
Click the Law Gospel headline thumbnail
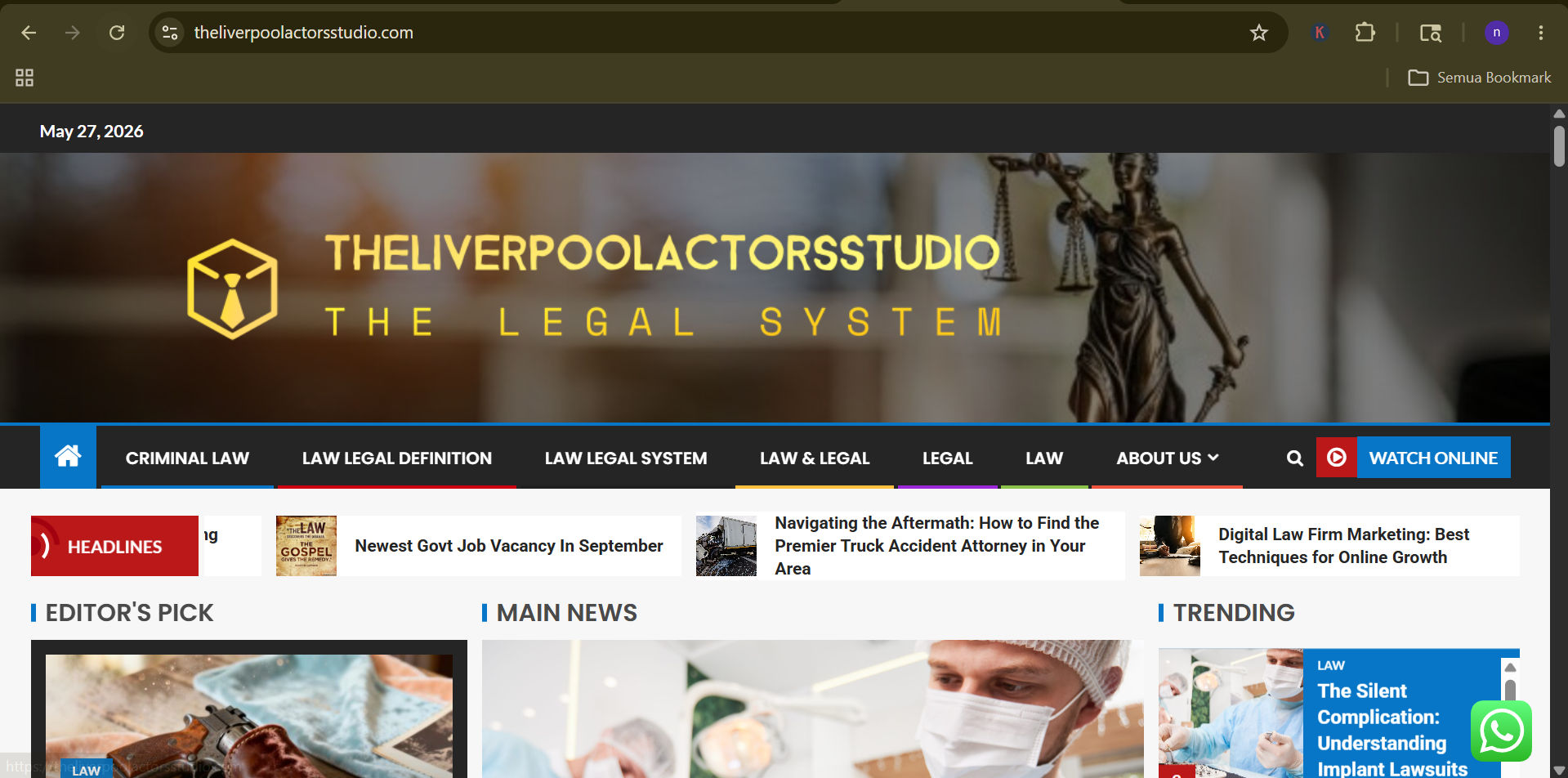pyautogui.click(x=306, y=546)
